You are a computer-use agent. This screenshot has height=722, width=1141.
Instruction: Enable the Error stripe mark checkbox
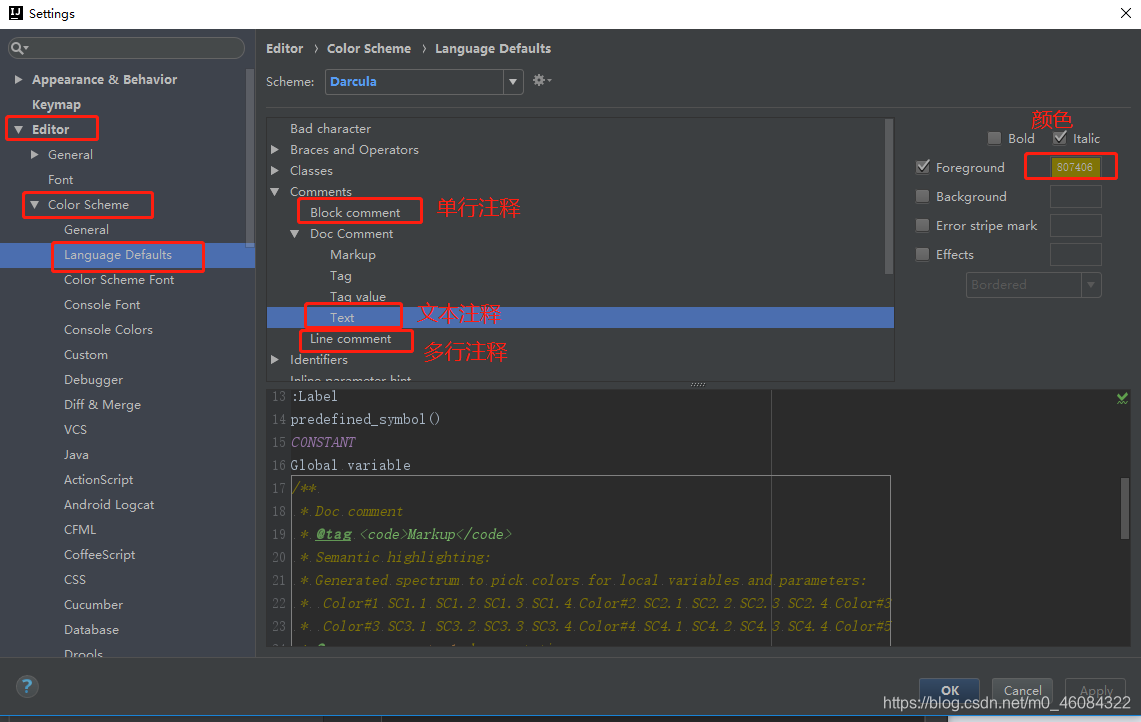tap(923, 226)
